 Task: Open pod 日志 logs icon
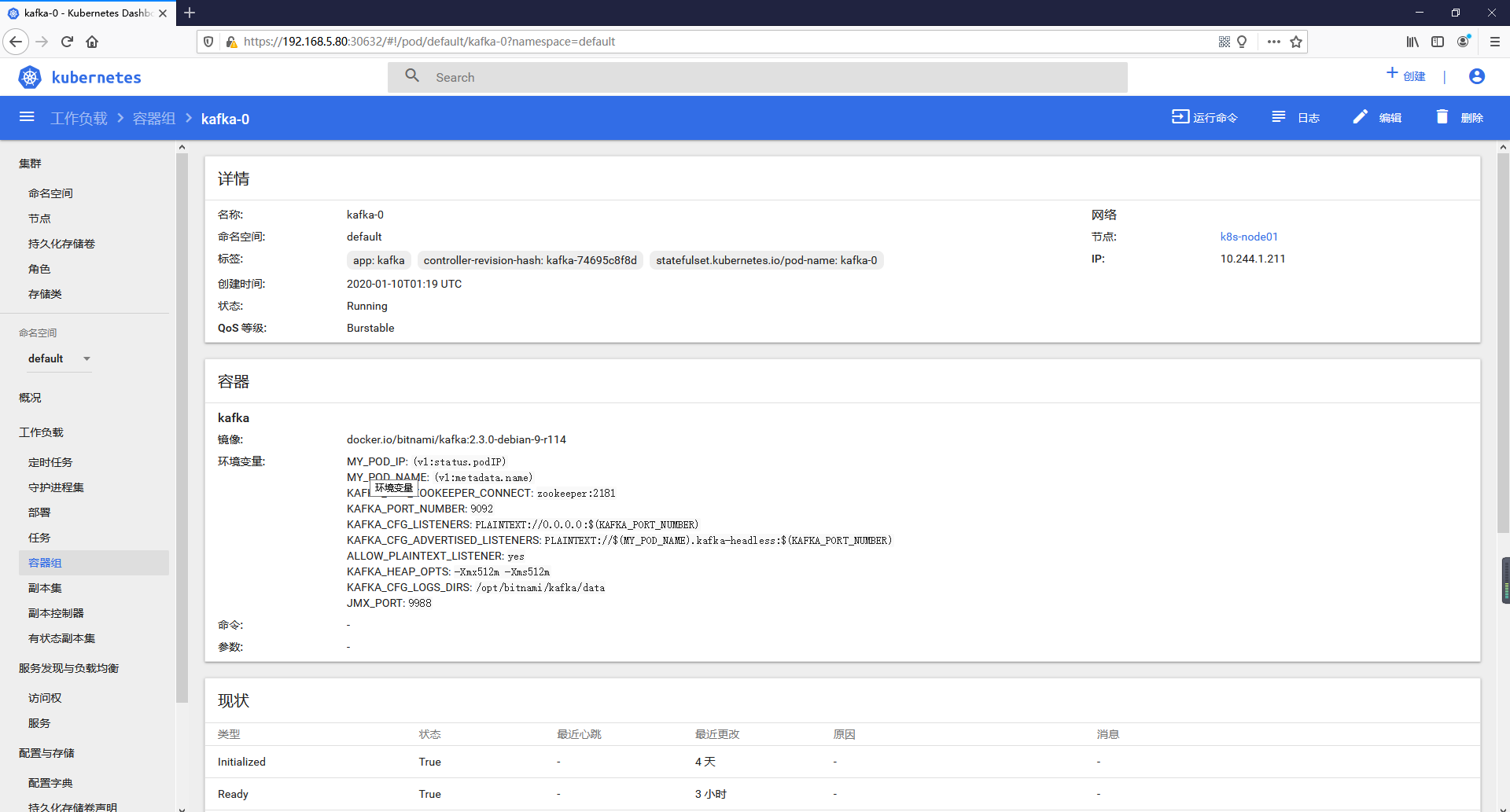tap(1279, 116)
